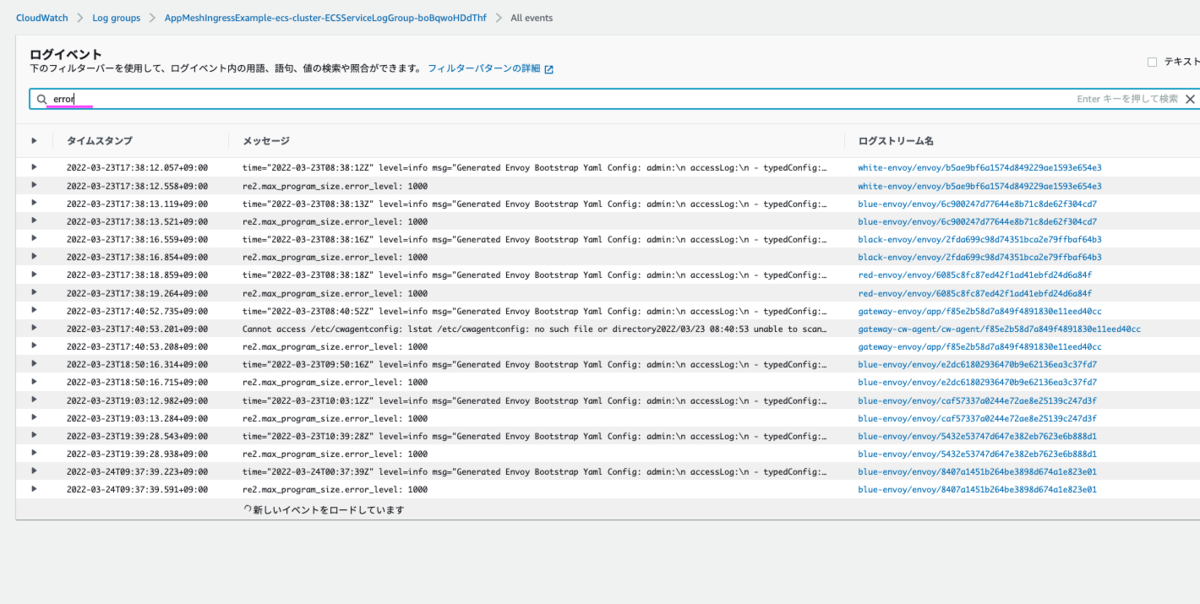Select timestamp 2022-03-23T17:38:16.559+09:00
The image size is (1200, 604).
click(x=137, y=239)
